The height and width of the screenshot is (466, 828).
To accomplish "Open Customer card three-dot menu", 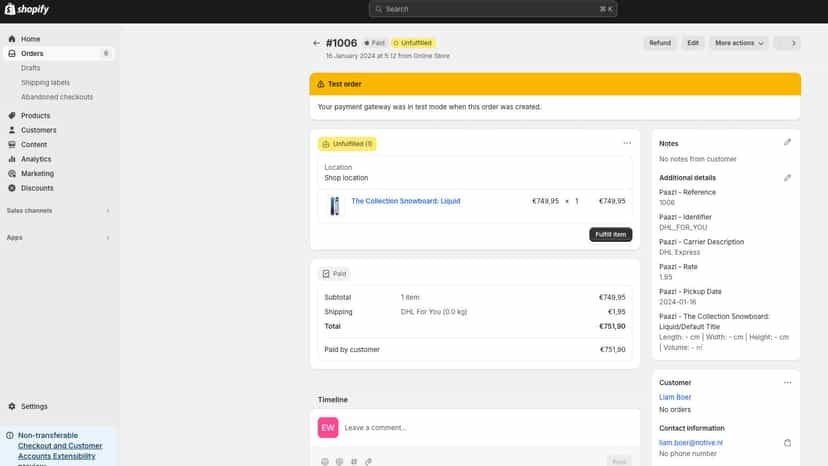I will 787,383.
